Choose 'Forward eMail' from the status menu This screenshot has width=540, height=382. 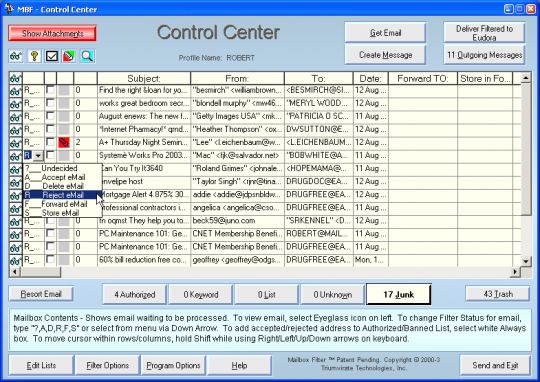62,204
